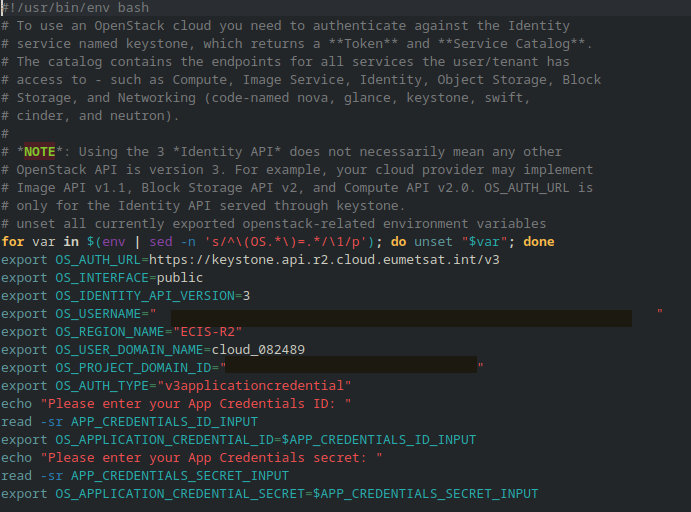
Task: Click the shebang line '#!/usr/bin/env bash'
Action: click(x=75, y=7)
